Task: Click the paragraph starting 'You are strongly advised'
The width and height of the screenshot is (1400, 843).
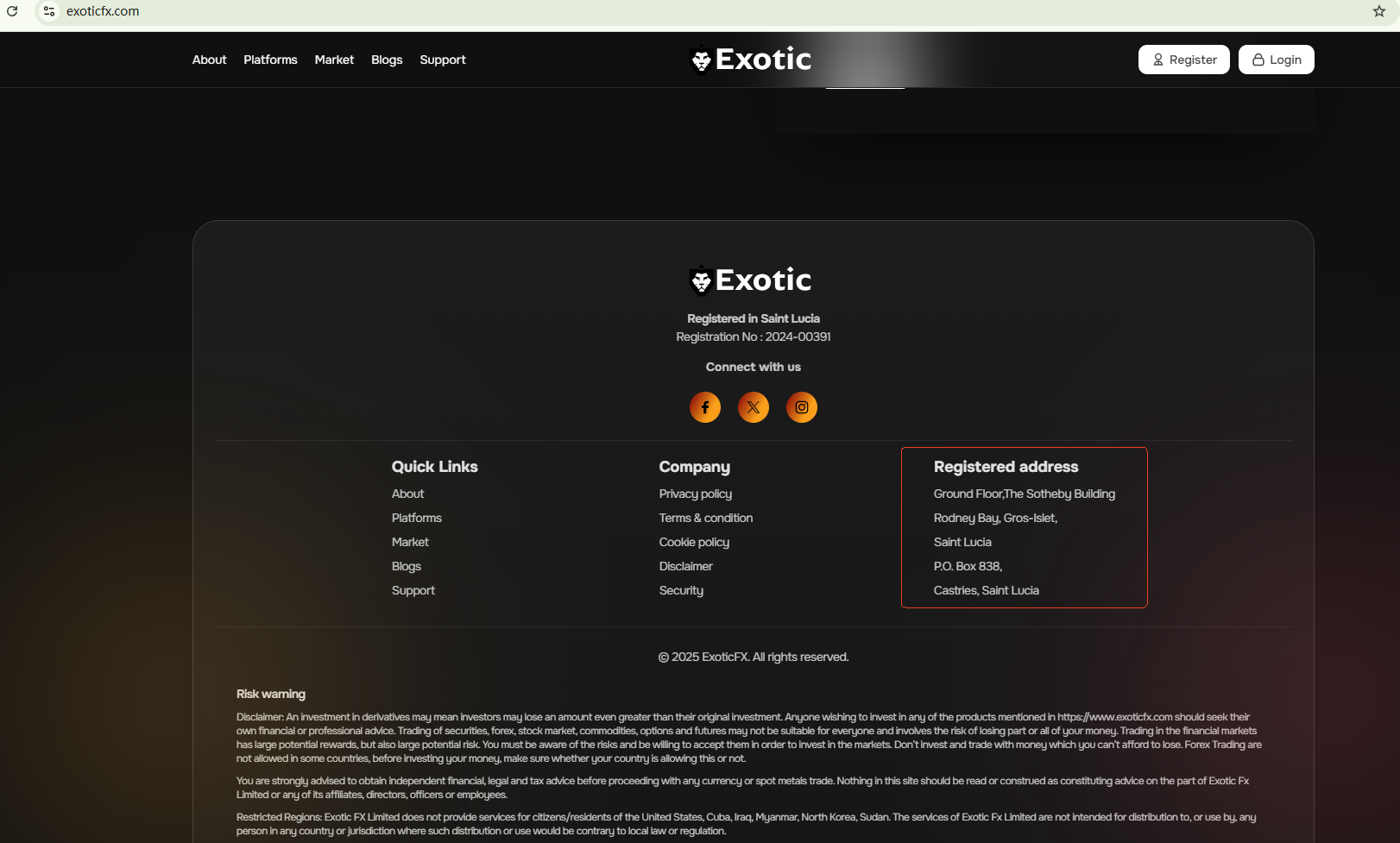Action: [x=742, y=788]
